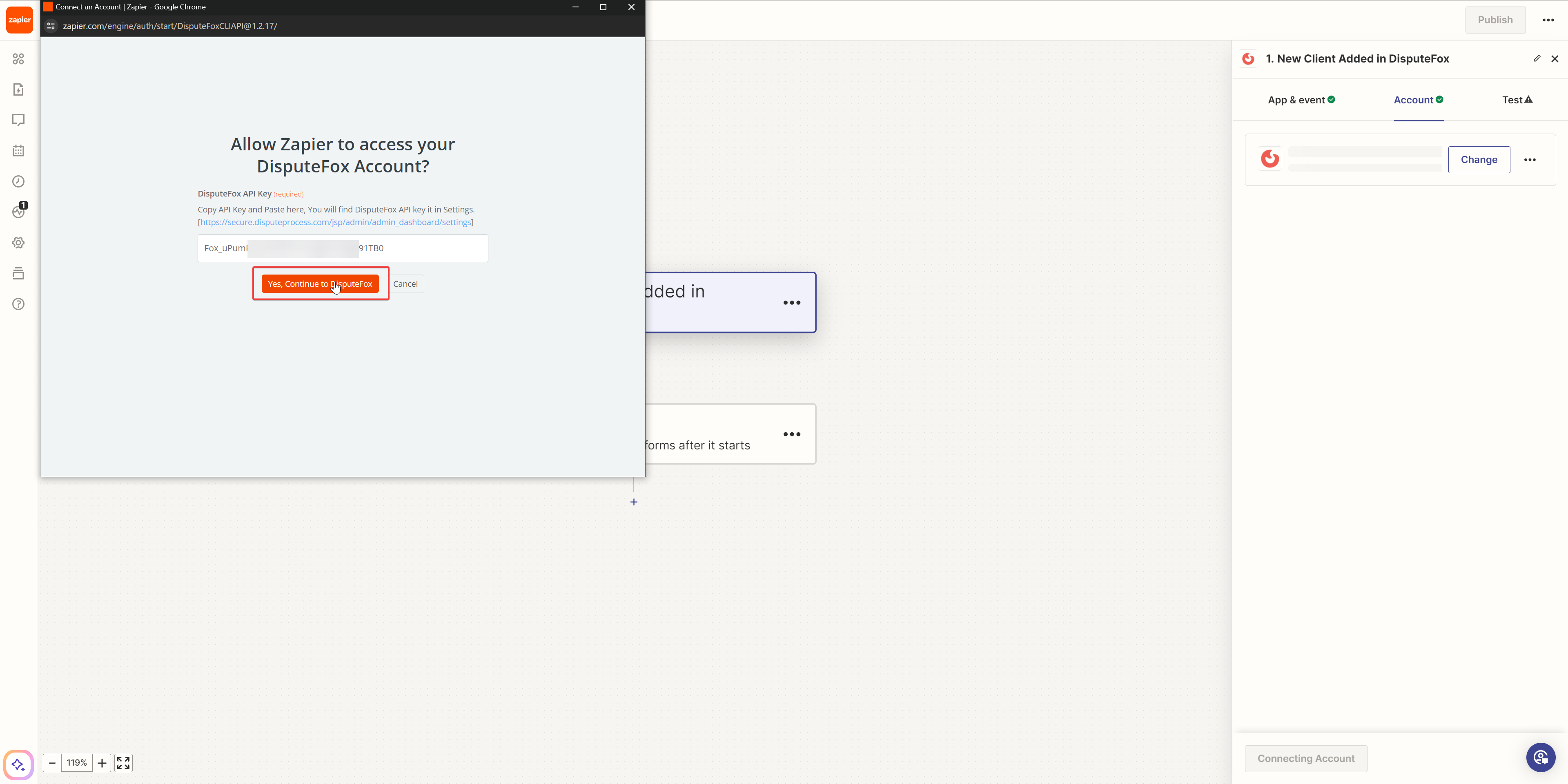This screenshot has height=784, width=1568.
Task: Open trigger options via the three-dot menu
Action: [792, 302]
